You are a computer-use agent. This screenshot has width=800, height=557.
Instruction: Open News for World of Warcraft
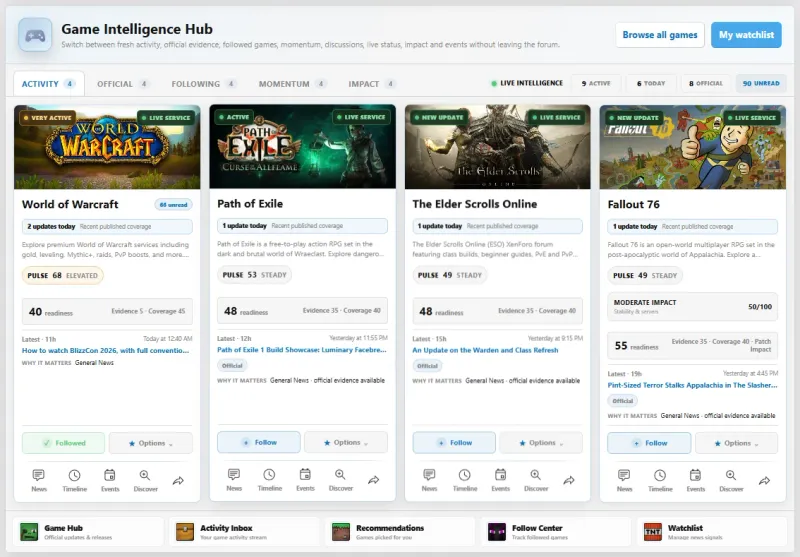pyautogui.click(x=39, y=480)
